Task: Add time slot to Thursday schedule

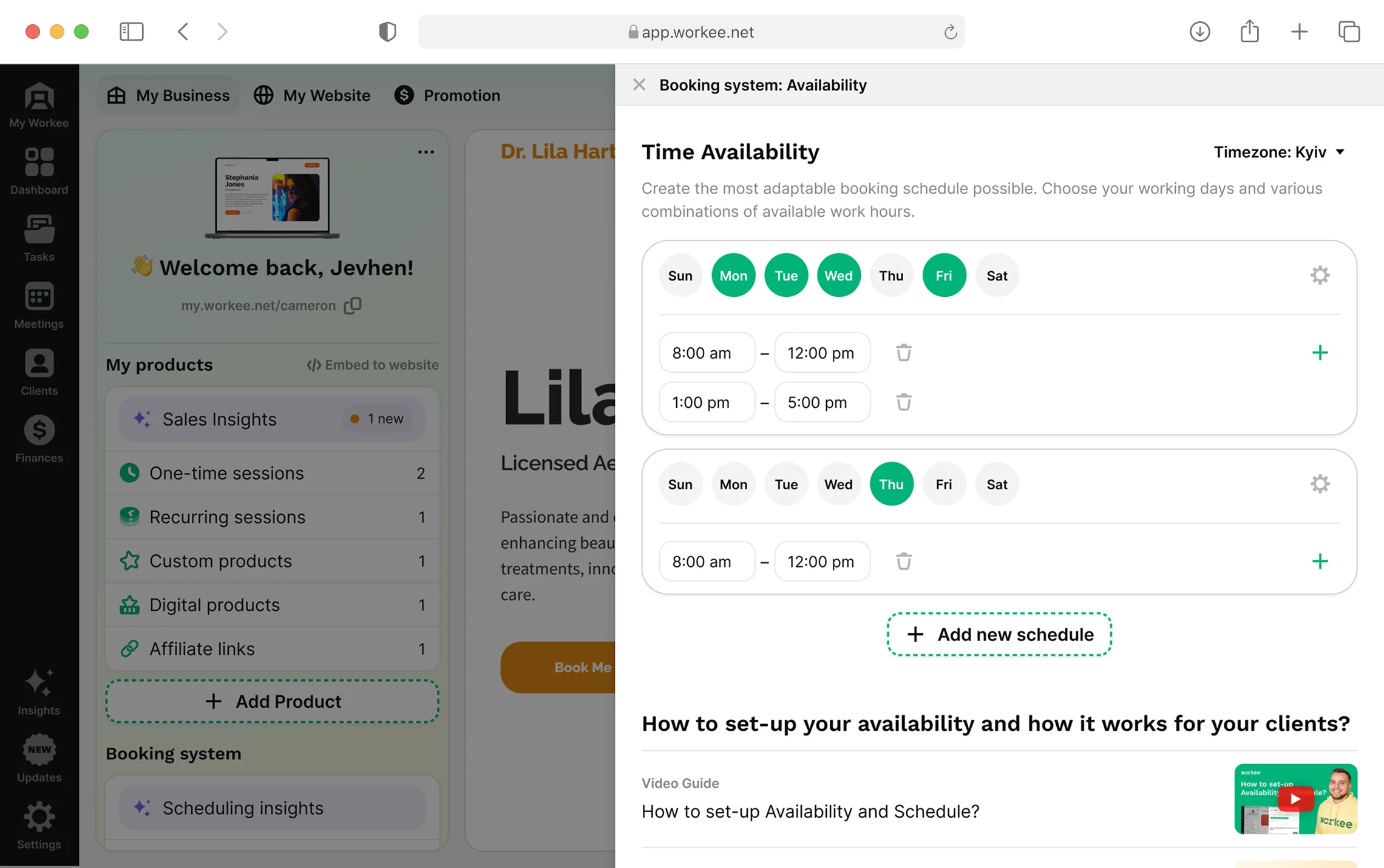Action: coord(1320,561)
